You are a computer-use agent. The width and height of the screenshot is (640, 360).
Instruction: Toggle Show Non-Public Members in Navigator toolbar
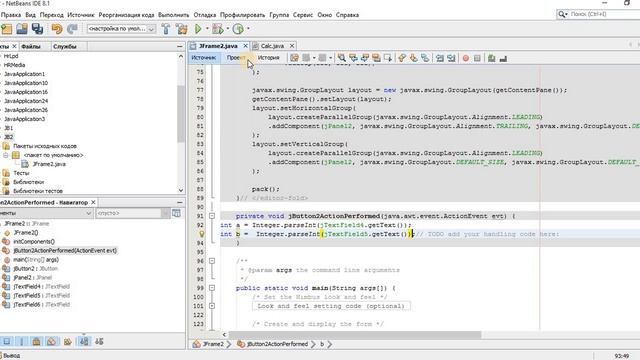[x=51, y=342]
